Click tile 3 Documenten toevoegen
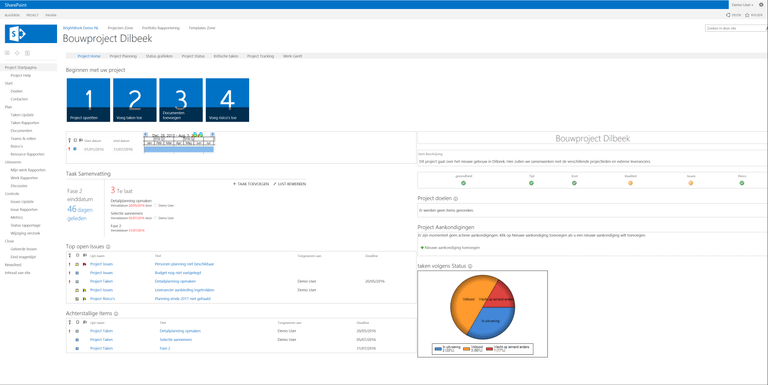 point(181,100)
